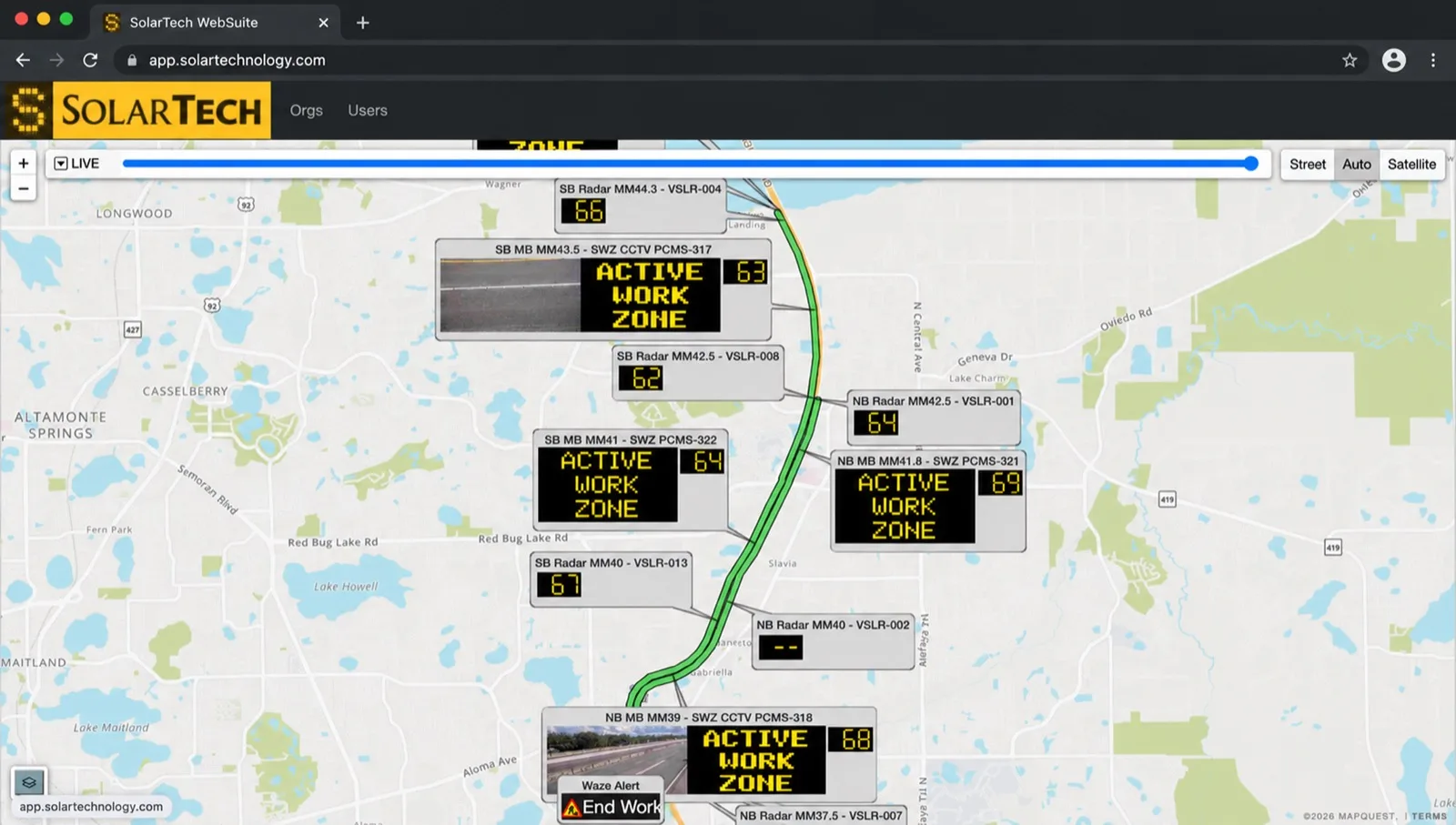The width and height of the screenshot is (1456, 825).
Task: Open the browser three-dot menu
Action: [x=1433, y=60]
